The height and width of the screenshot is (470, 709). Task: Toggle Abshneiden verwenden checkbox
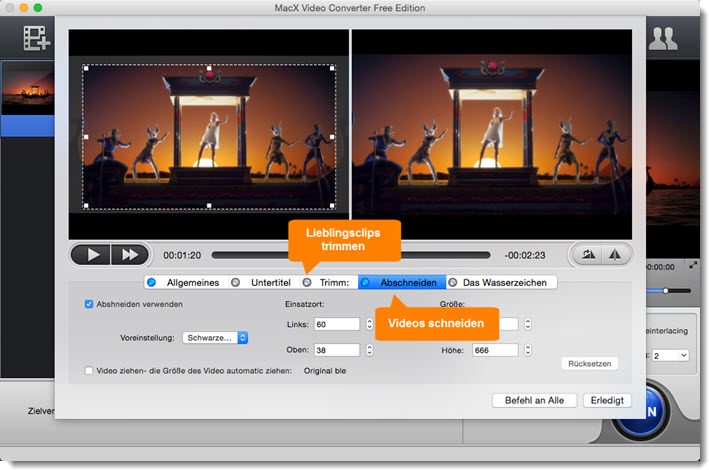89,304
